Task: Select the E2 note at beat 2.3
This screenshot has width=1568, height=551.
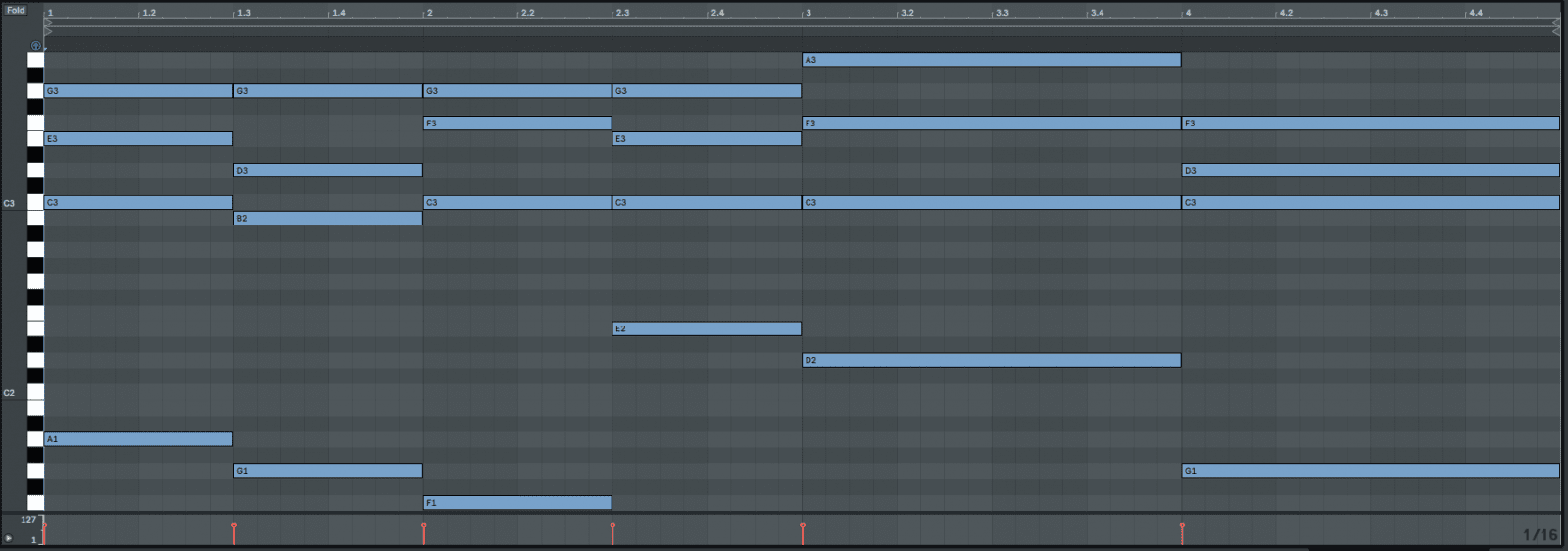Action: point(707,329)
